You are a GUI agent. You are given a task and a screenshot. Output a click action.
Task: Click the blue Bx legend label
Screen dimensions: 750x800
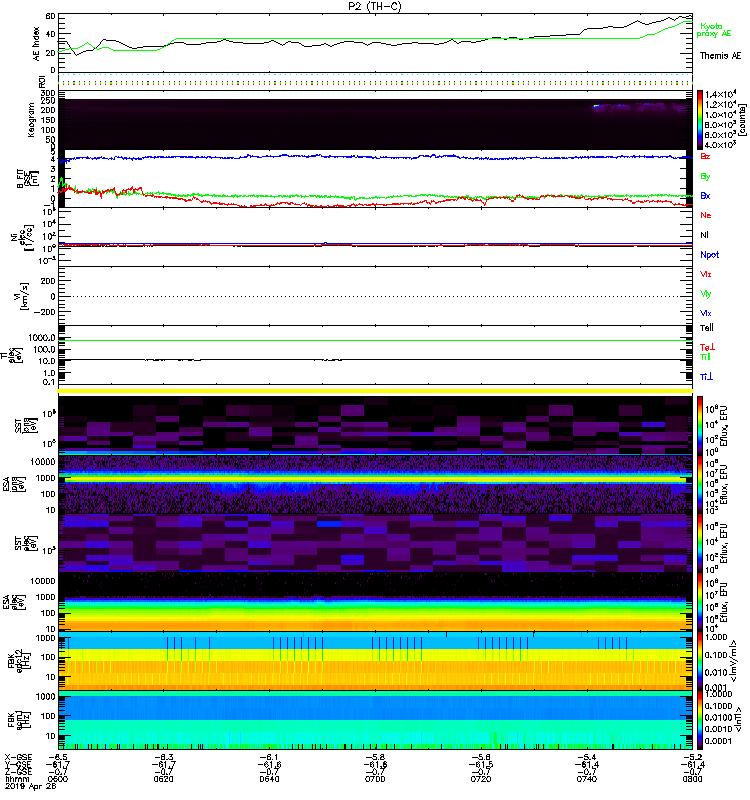tap(705, 195)
